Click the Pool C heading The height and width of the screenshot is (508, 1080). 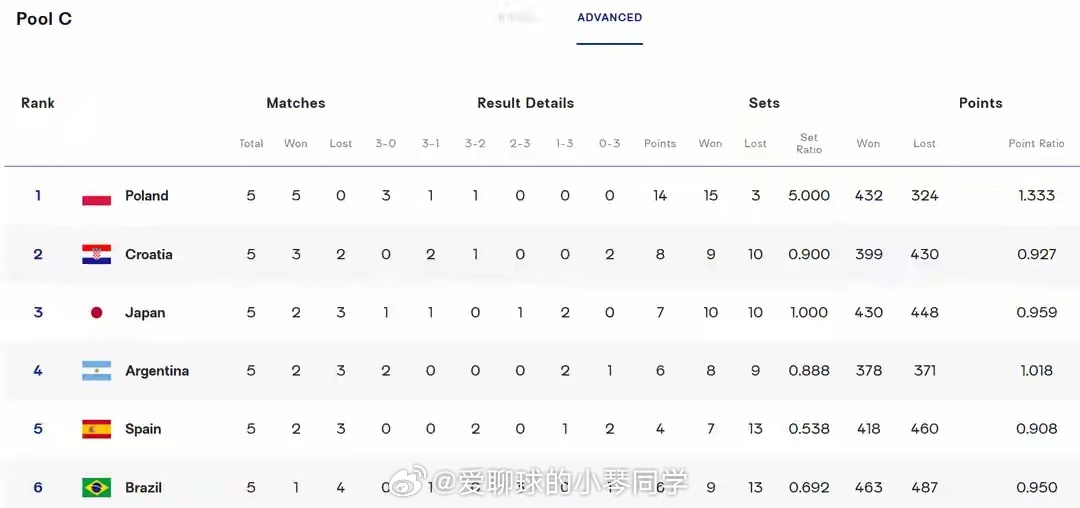(44, 19)
